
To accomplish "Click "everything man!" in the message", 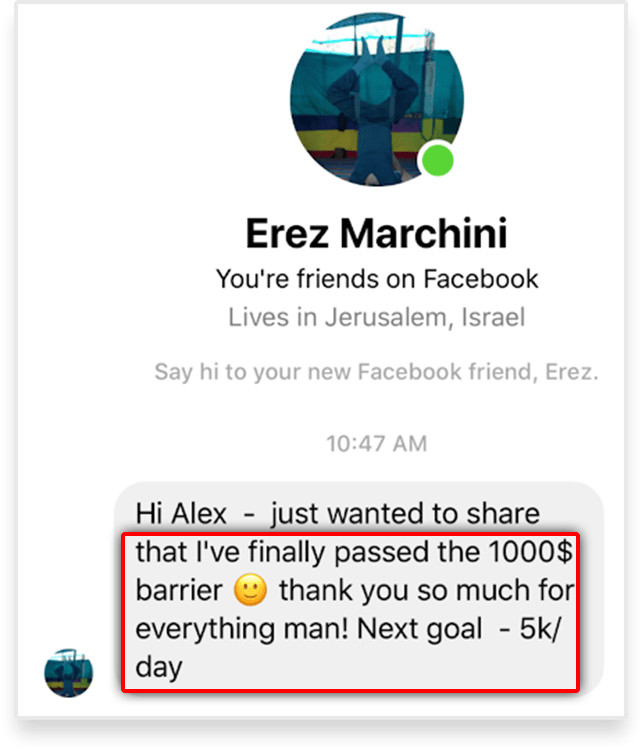I will 242,629.
